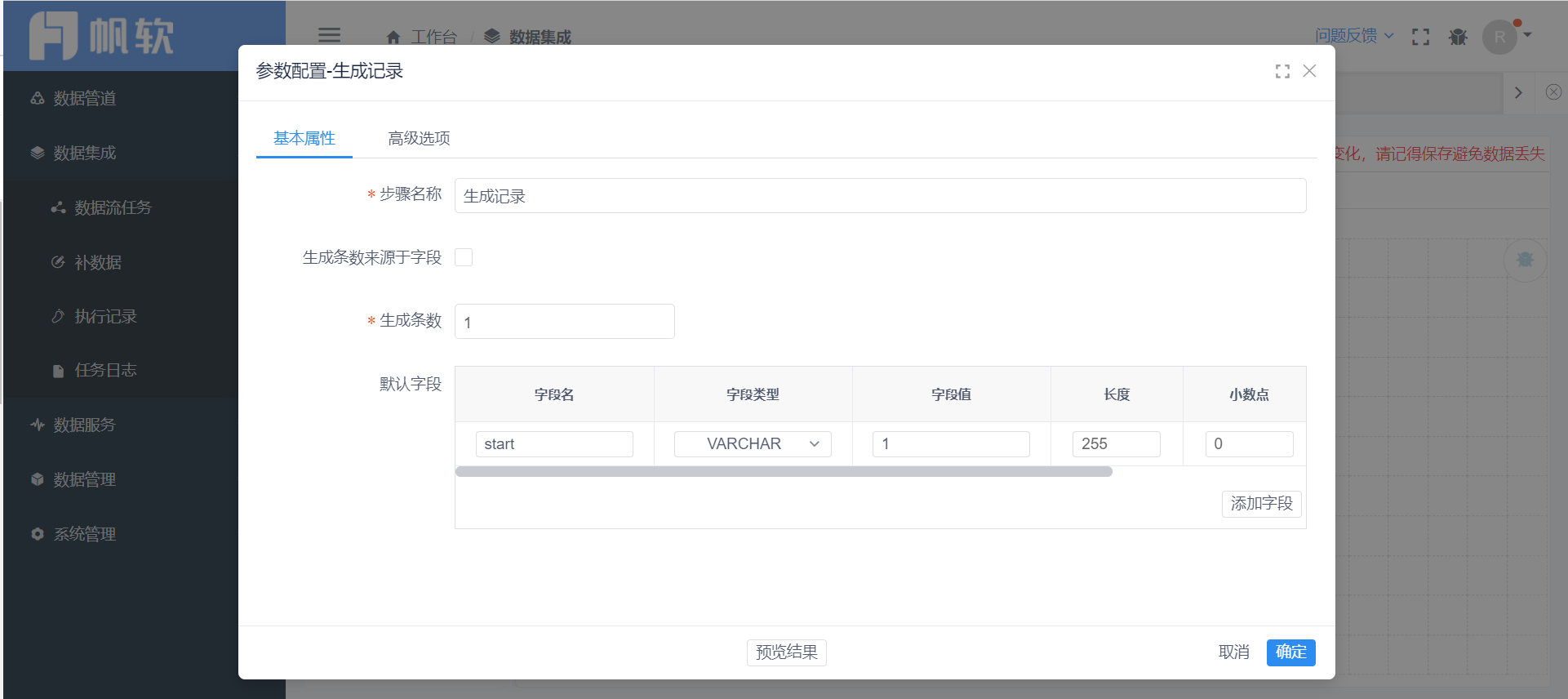Click the 小数点 input showing 0
Viewport: 1568px width, 699px height.
1249,443
